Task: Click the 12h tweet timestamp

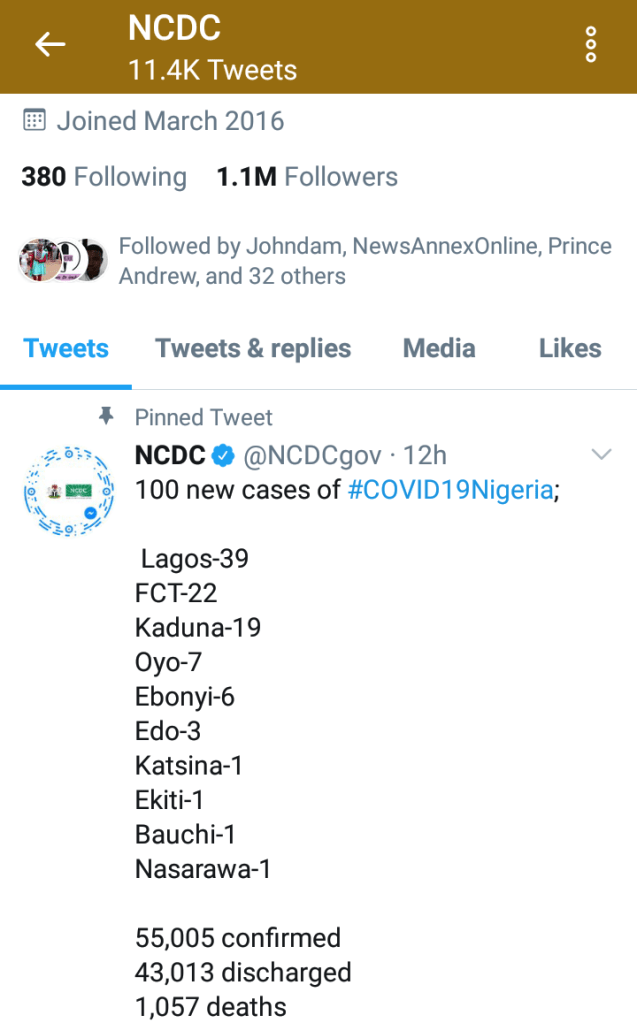Action: coord(425,456)
